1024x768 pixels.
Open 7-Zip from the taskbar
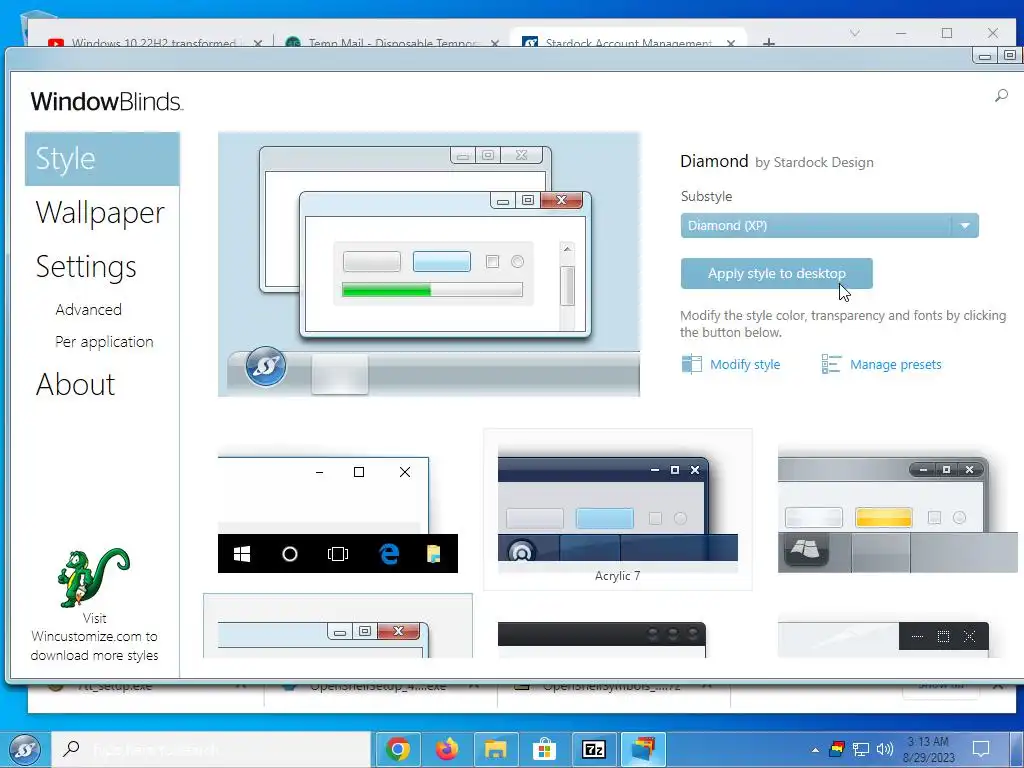coord(593,750)
